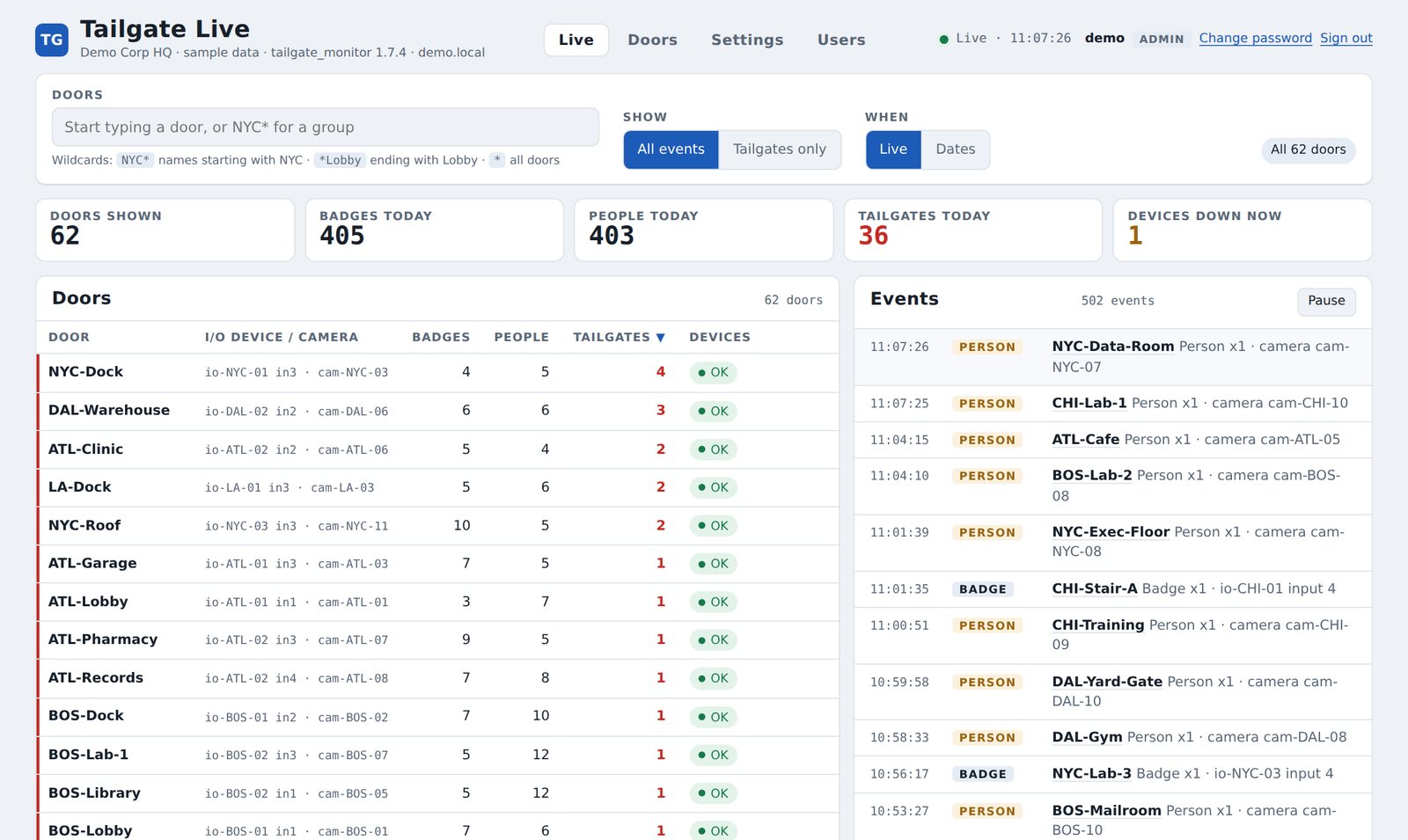Open the Users tab
The width and height of the screenshot is (1408, 840).
pyautogui.click(x=841, y=40)
